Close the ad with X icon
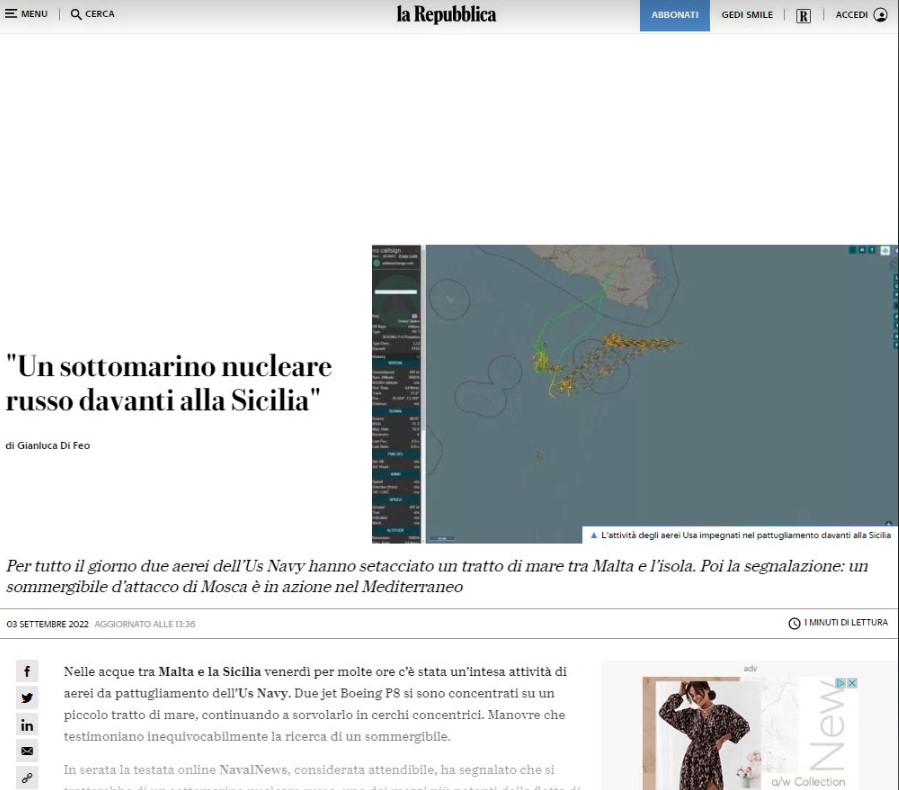 click(852, 683)
